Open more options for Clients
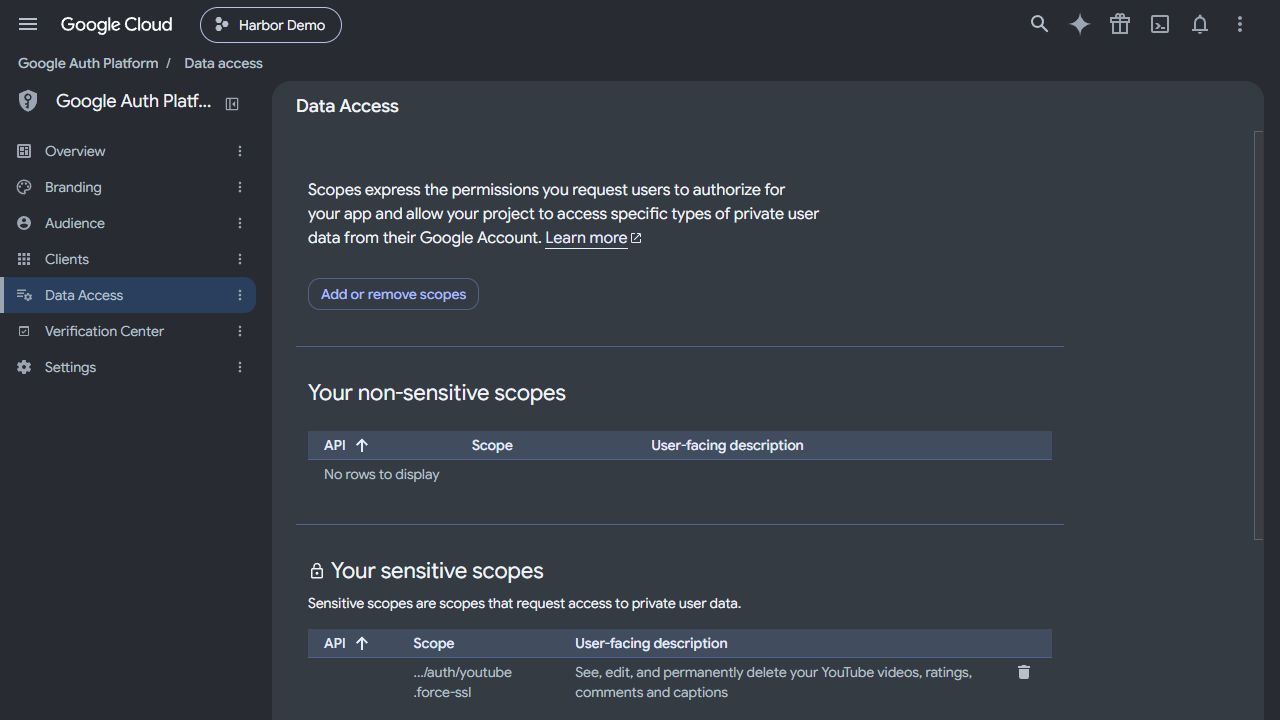 [240, 259]
